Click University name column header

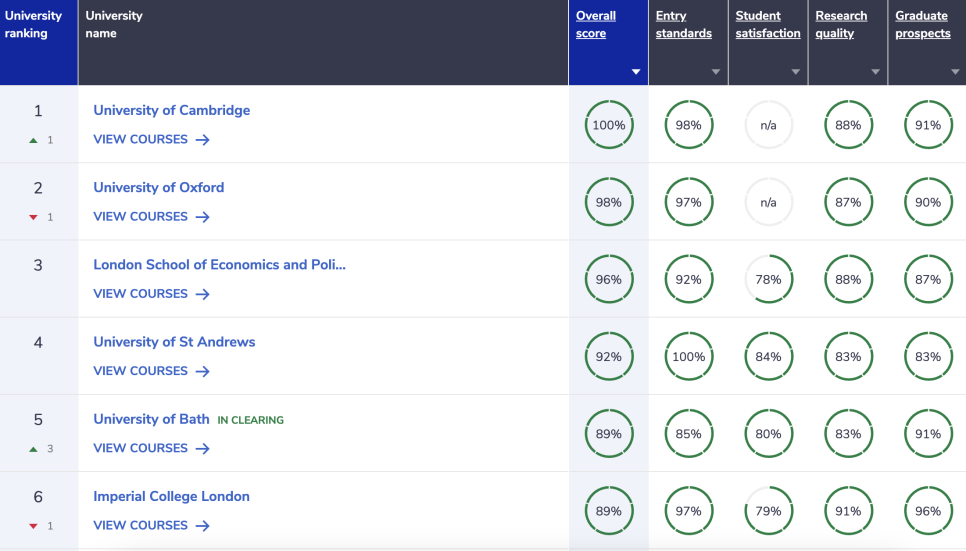tap(323, 43)
